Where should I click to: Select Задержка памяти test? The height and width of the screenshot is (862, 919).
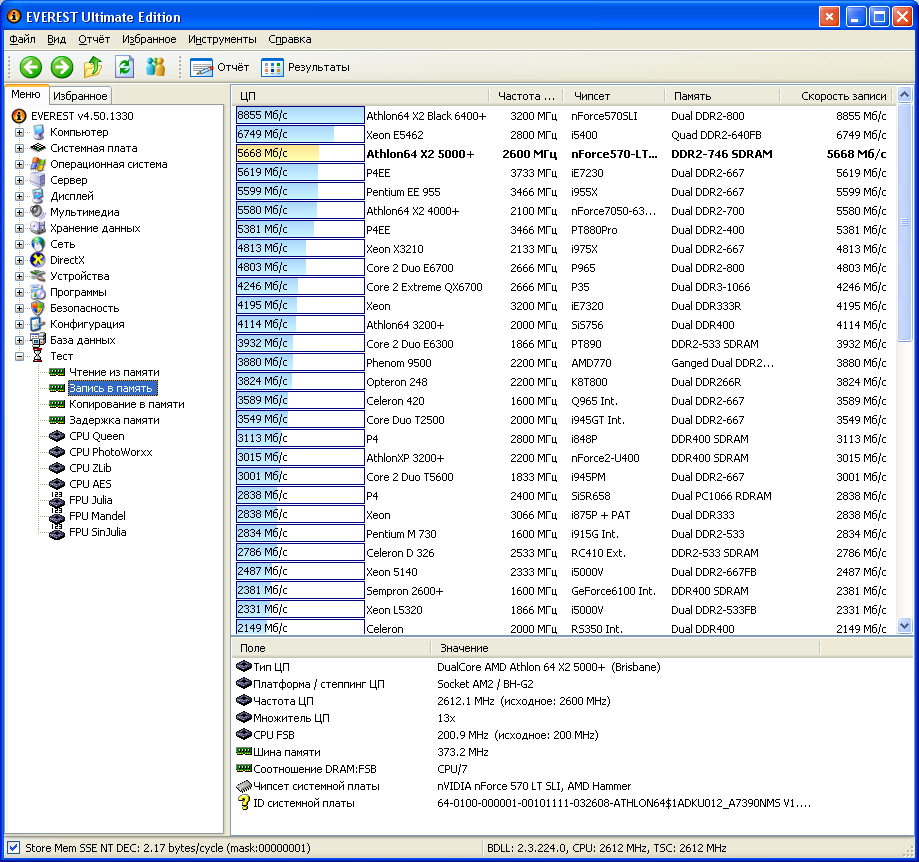(x=114, y=420)
